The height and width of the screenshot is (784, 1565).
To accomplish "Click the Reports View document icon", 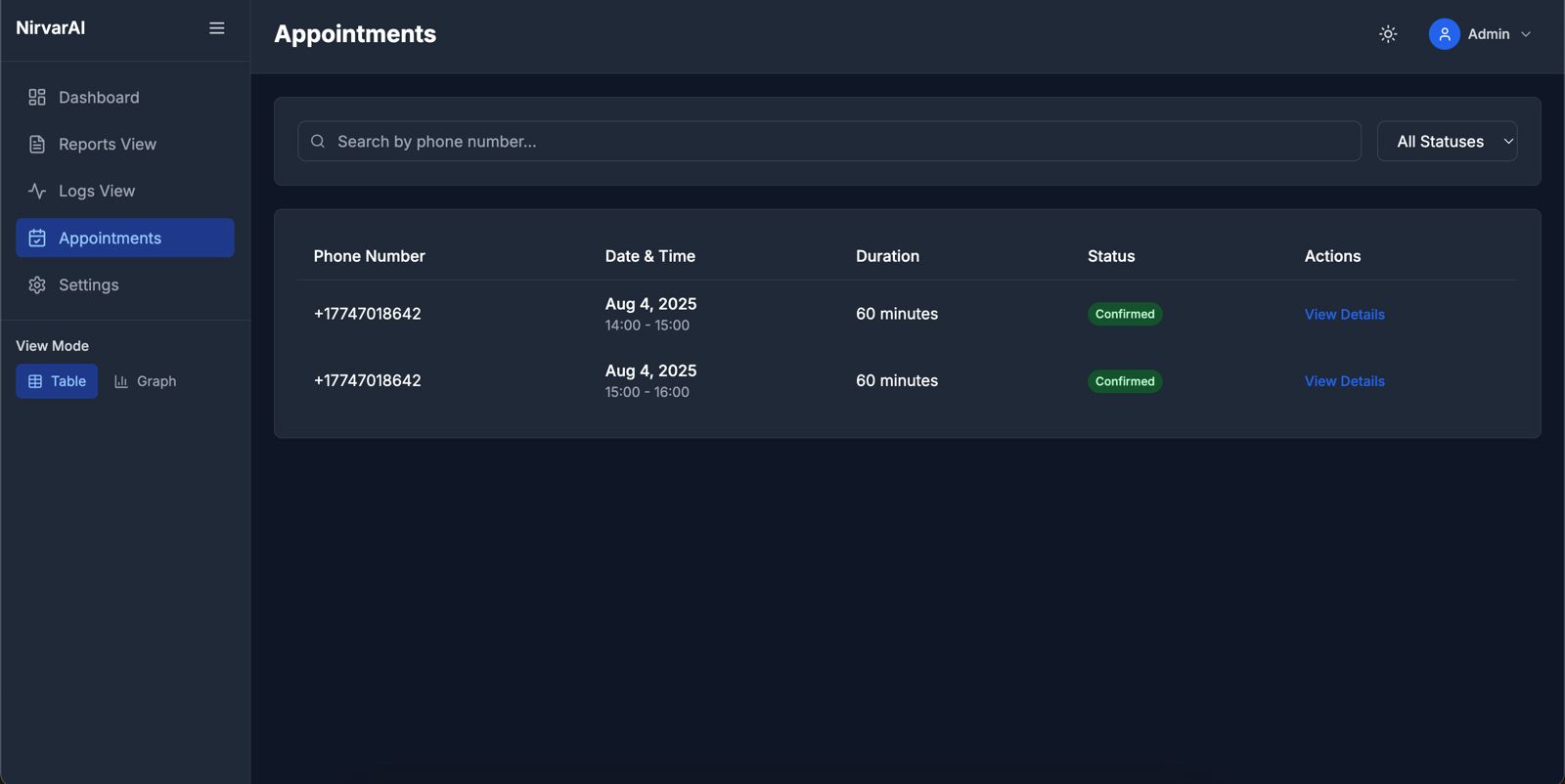I will 37,144.
